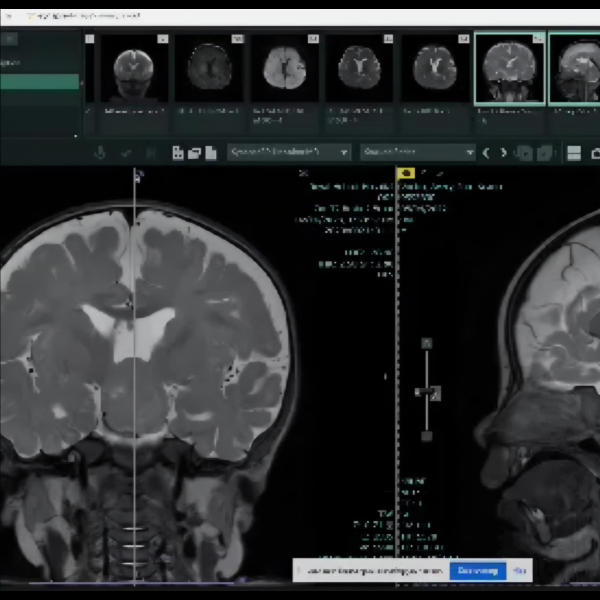600x600 pixels.
Task: Click second copy icon after the chevrons
Action: coord(545,153)
